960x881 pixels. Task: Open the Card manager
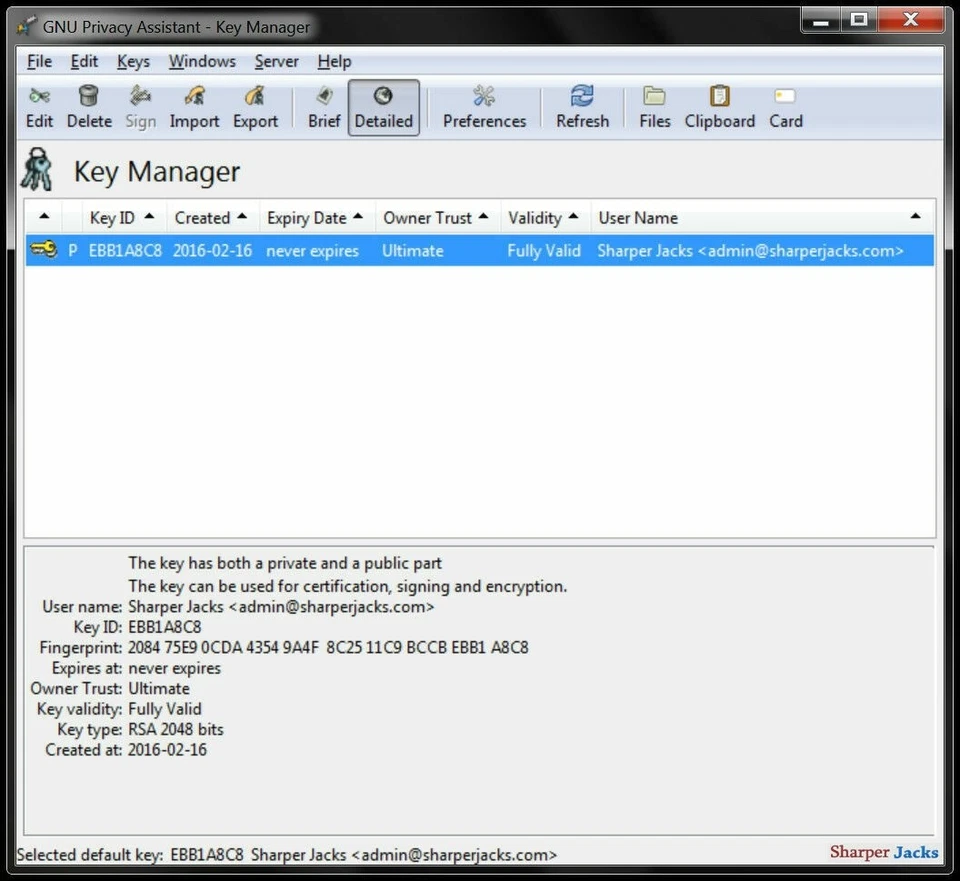pos(785,105)
